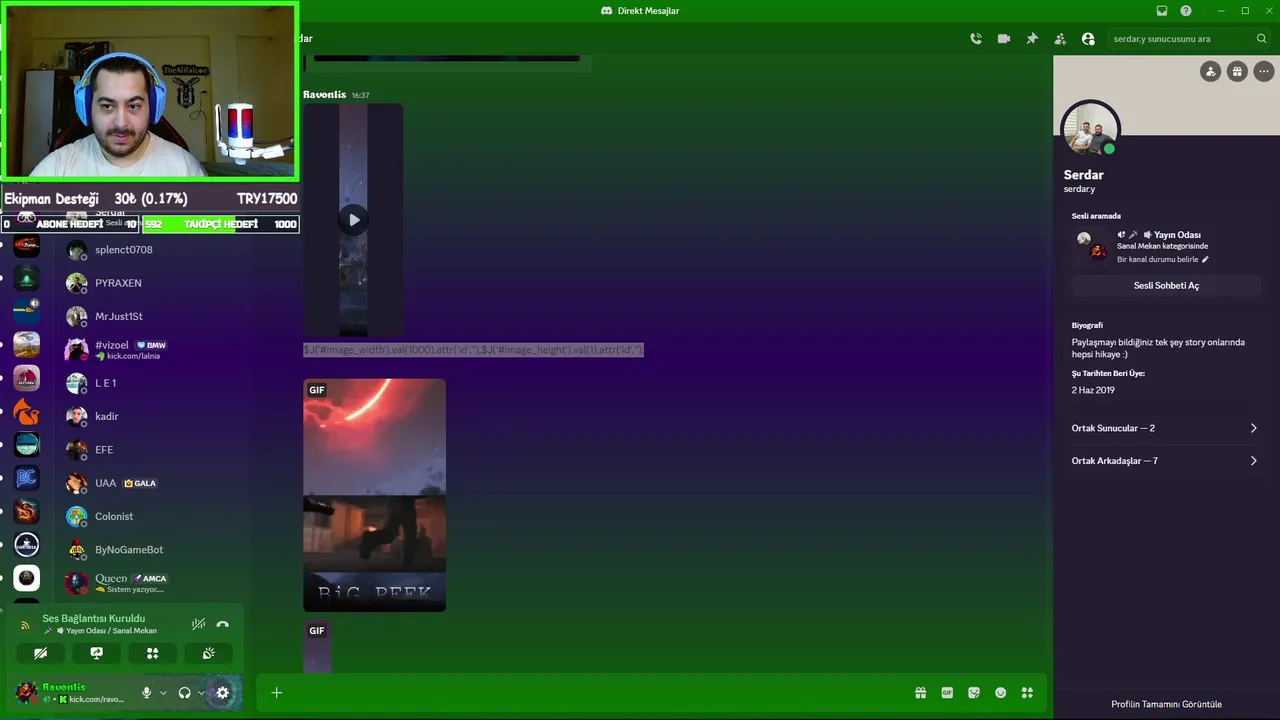Open the GIF picker

pos(947,693)
